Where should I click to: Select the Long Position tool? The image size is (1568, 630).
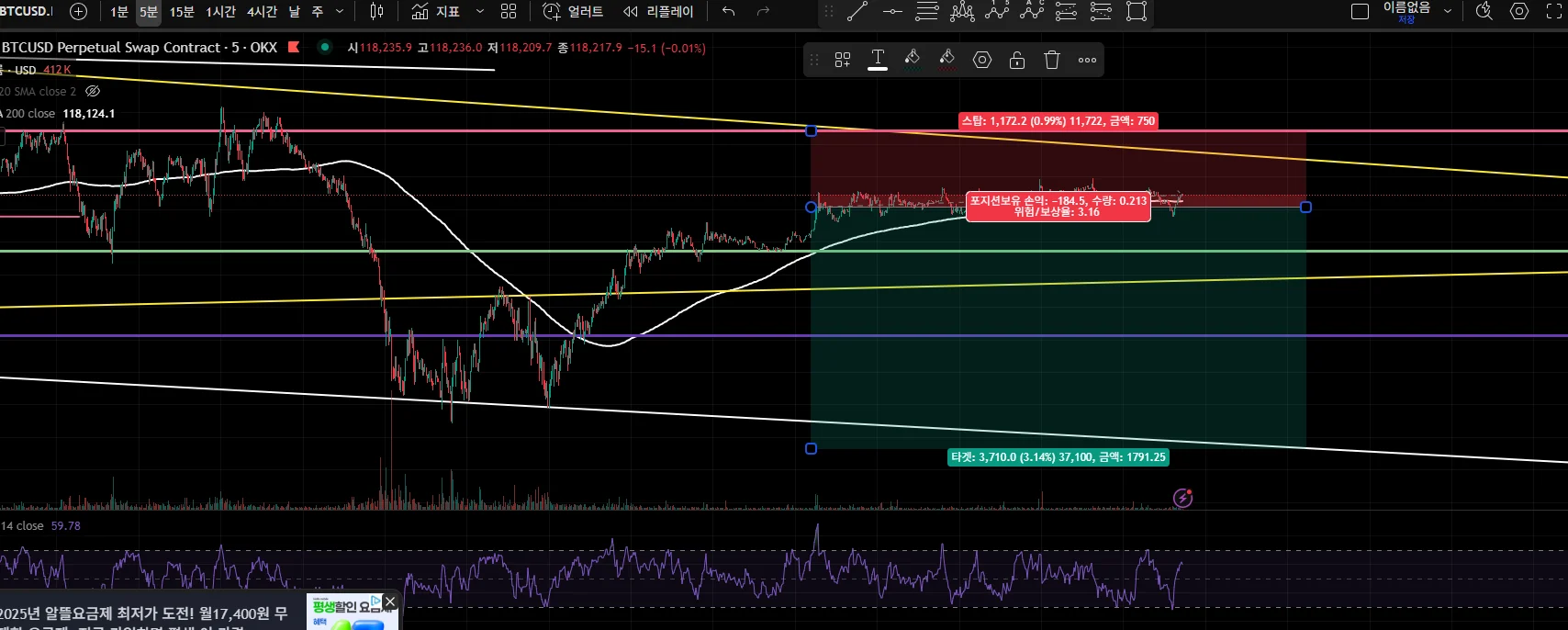(1067, 11)
